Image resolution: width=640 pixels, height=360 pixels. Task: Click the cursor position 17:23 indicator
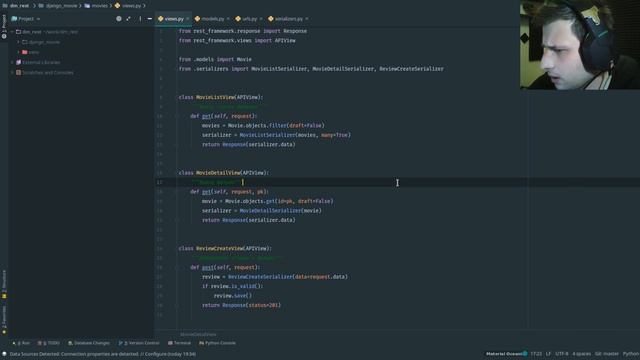click(536, 354)
